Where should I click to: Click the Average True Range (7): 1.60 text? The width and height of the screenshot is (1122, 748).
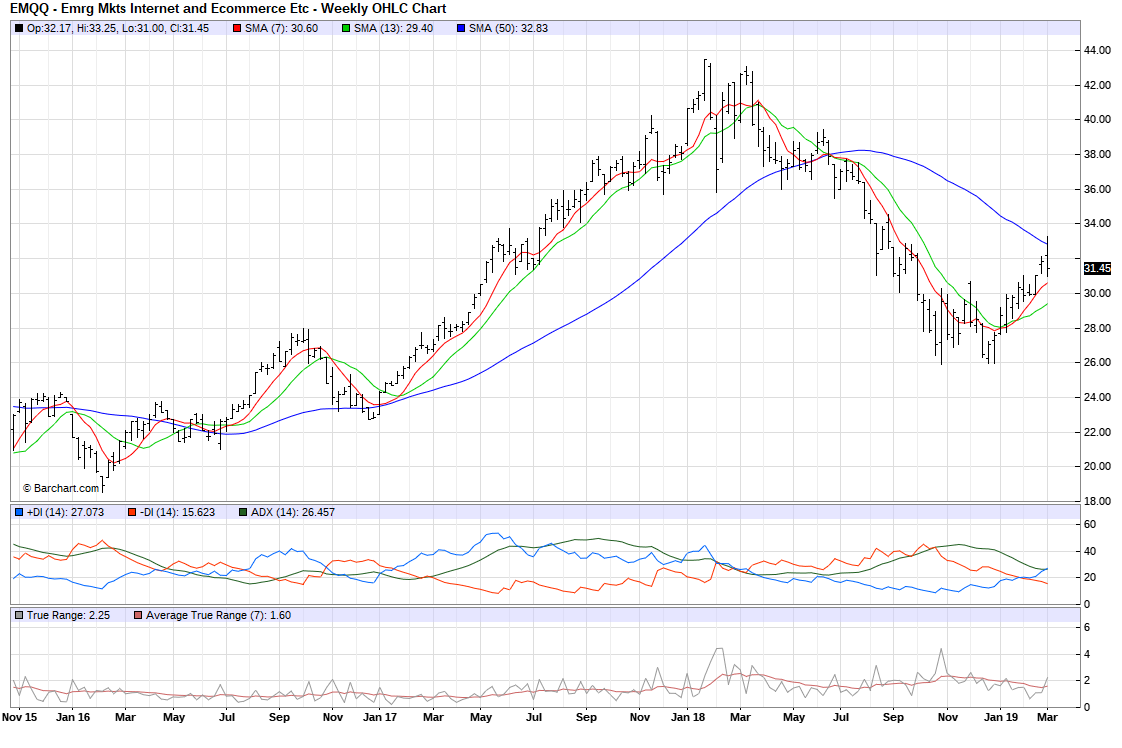(x=218, y=615)
